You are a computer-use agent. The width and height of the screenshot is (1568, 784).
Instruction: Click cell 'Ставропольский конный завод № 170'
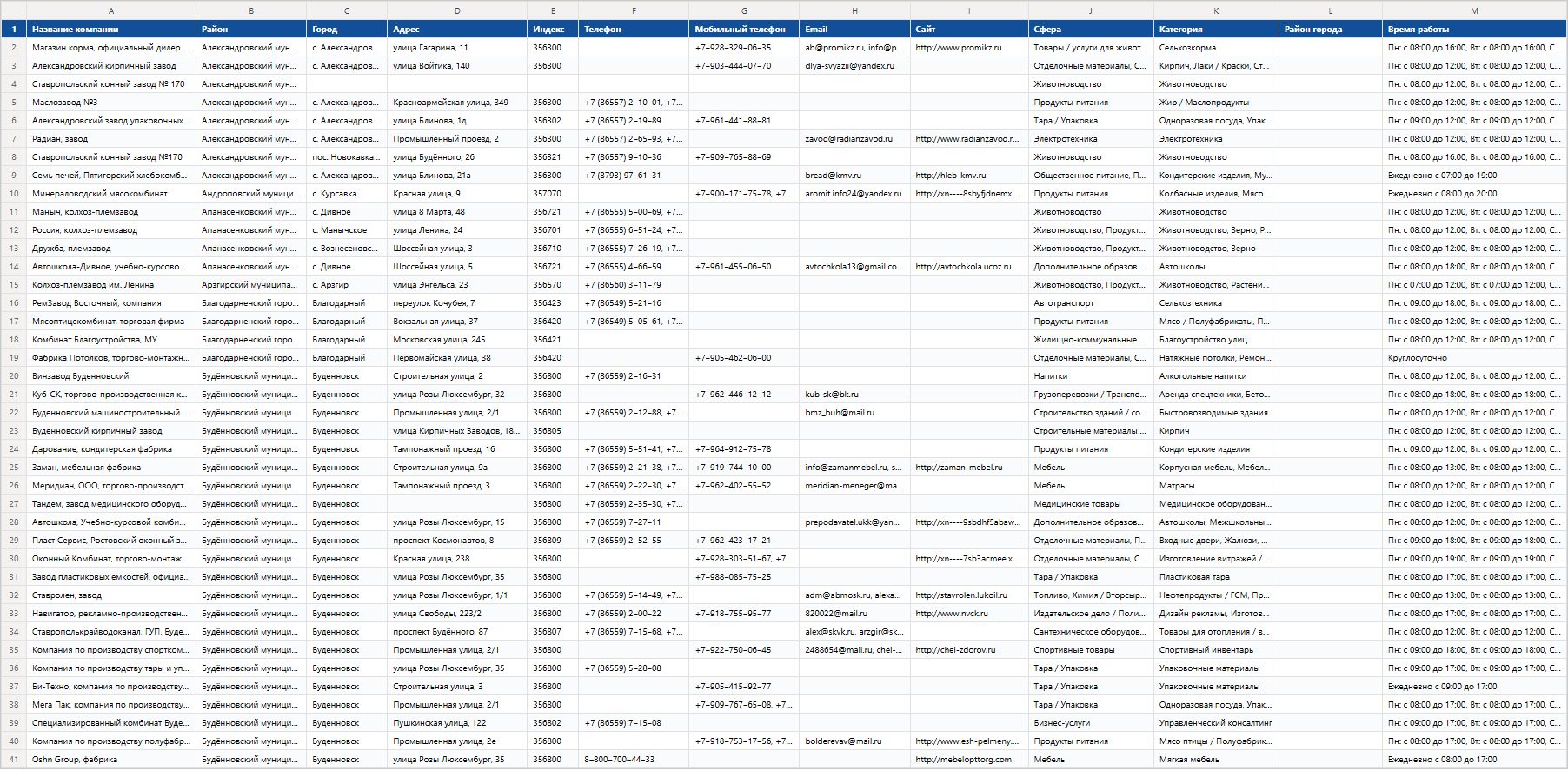[x=111, y=83]
